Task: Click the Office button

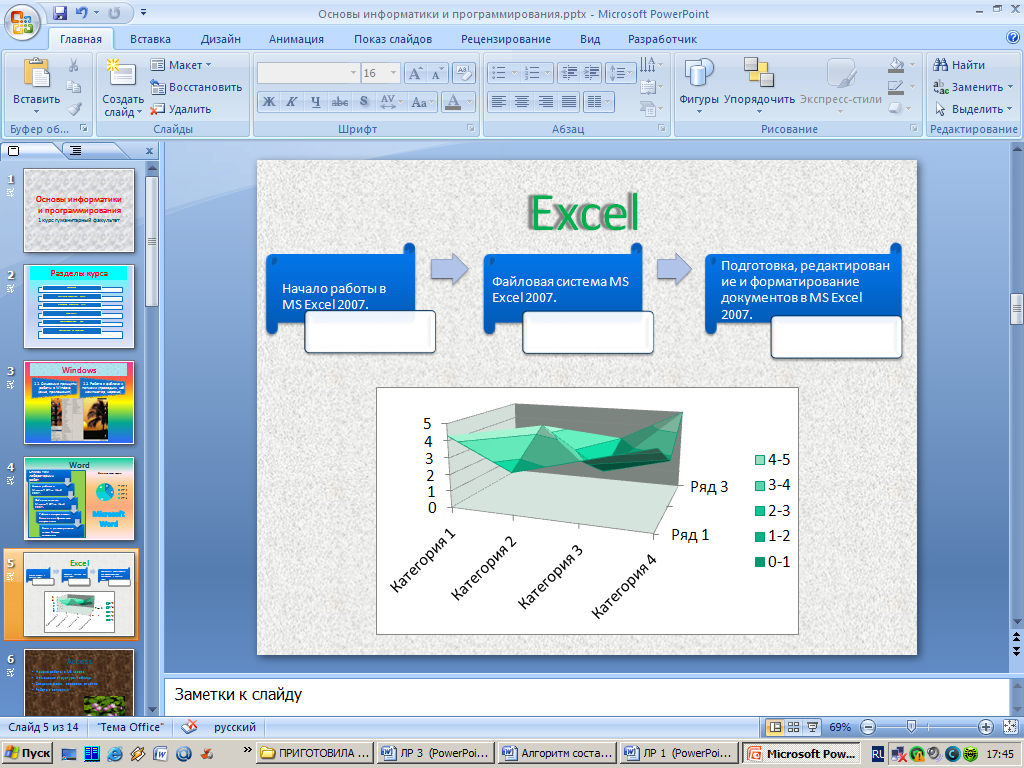Action: point(22,22)
